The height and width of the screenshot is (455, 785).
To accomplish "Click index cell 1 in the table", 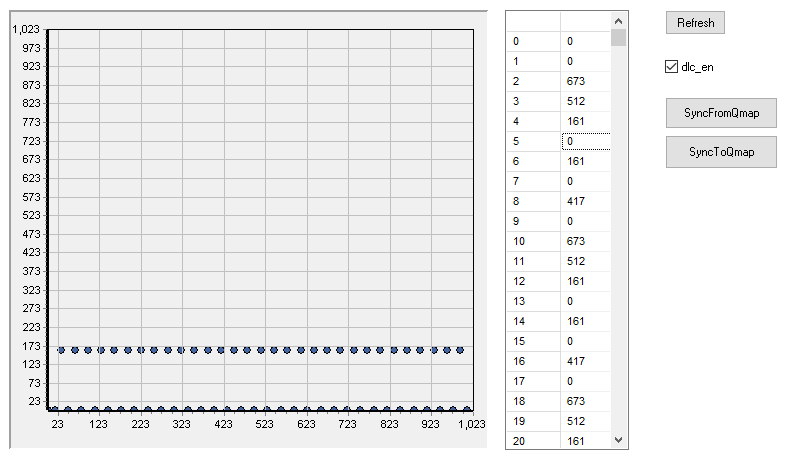I will coord(533,61).
